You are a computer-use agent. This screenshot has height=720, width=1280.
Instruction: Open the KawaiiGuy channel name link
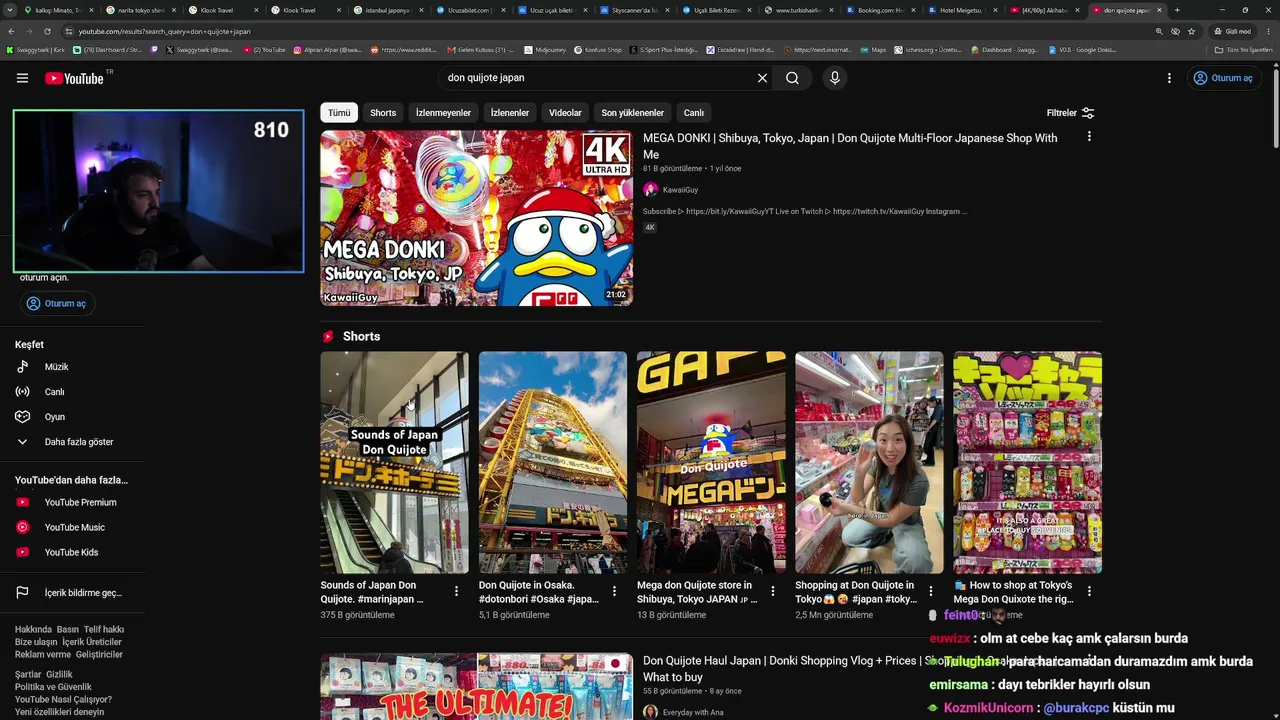[x=680, y=190]
